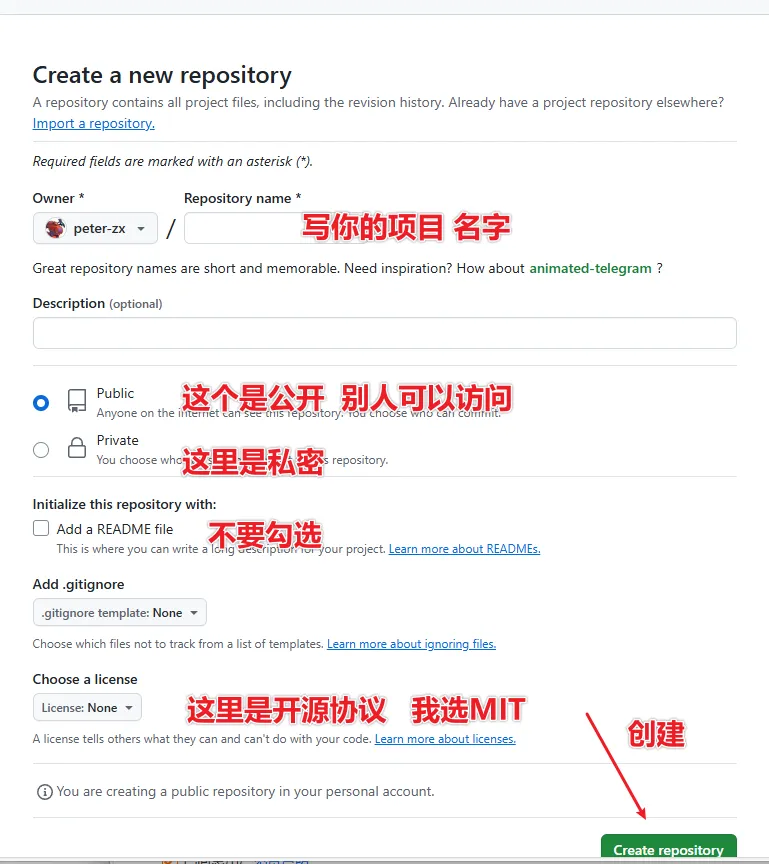769x864 pixels.
Task: Click the info icon beside public repository notice
Action: (x=45, y=792)
